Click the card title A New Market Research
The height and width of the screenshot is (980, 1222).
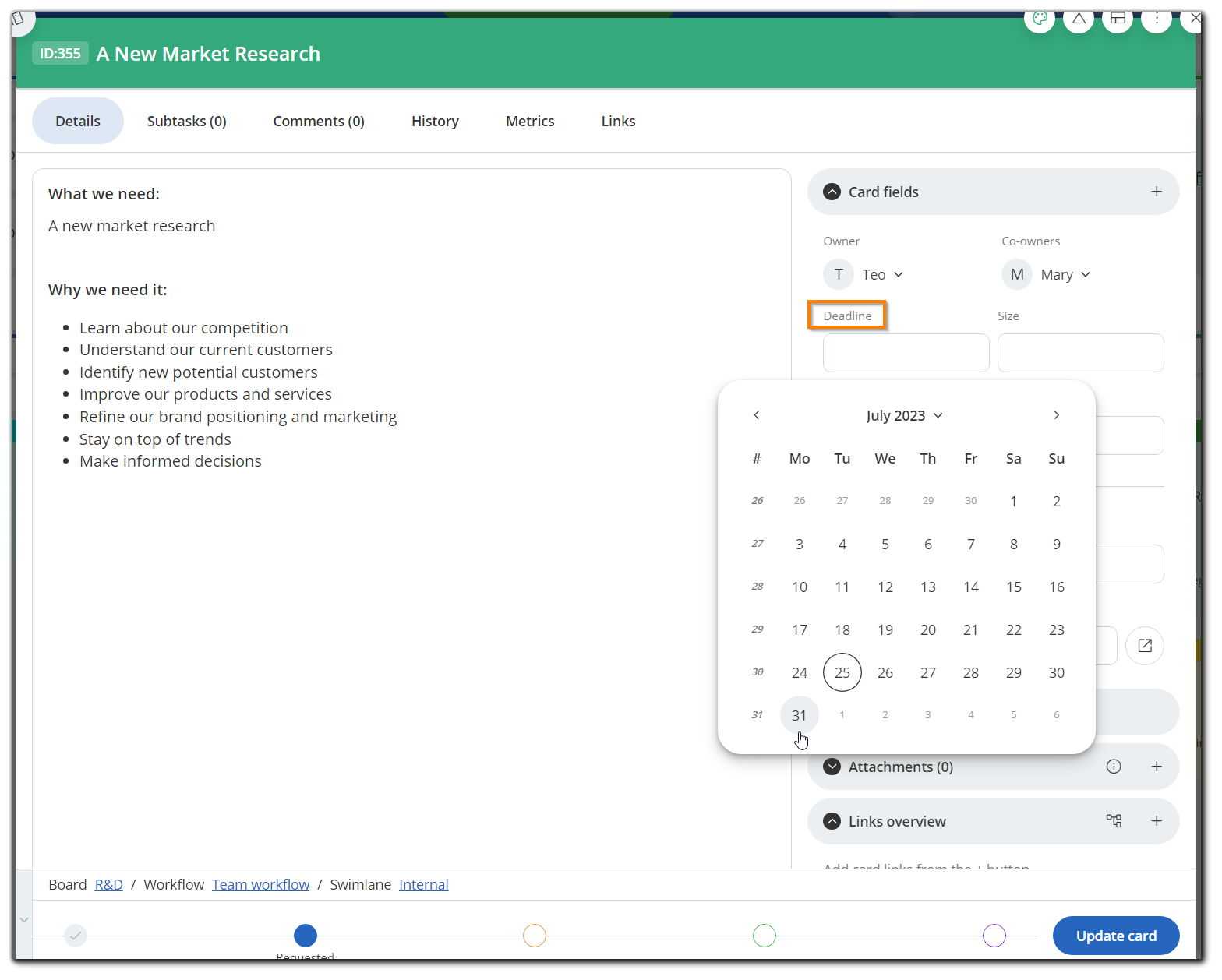coord(208,54)
